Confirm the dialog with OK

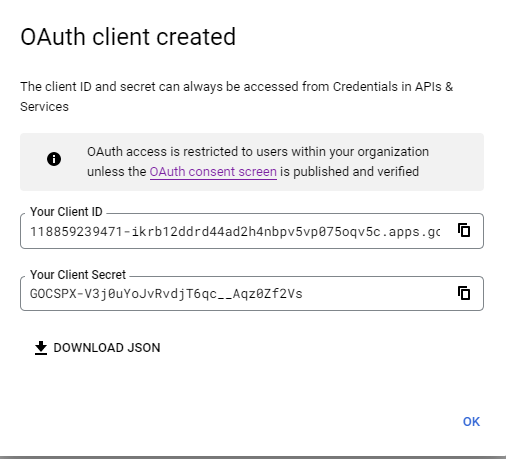[x=471, y=422]
